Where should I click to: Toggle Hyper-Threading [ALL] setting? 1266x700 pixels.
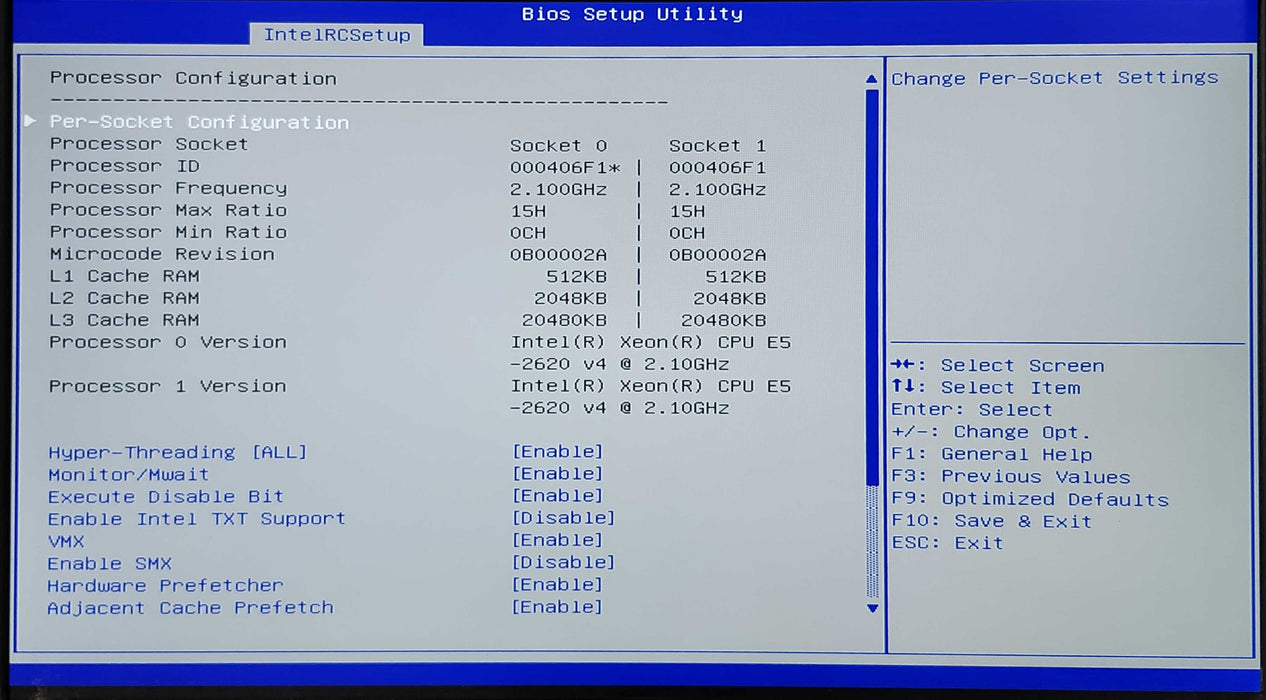559,452
